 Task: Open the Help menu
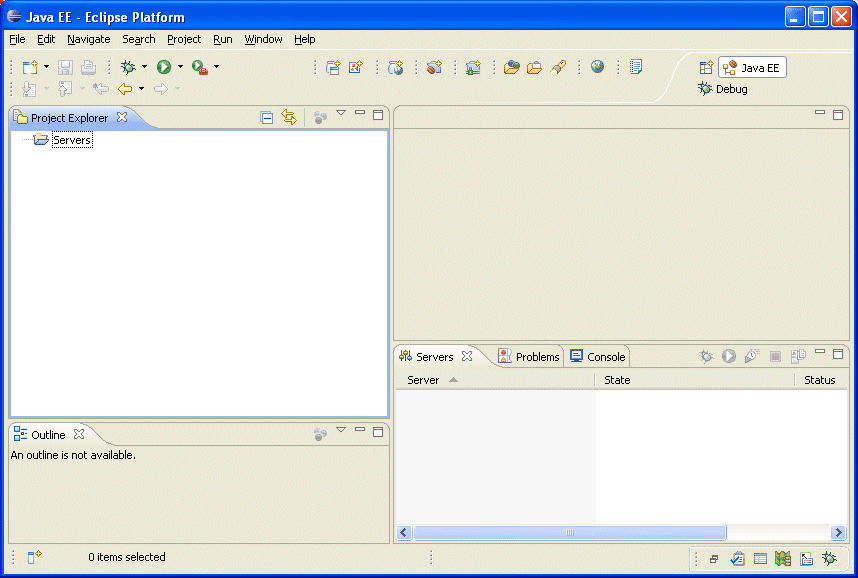point(305,39)
